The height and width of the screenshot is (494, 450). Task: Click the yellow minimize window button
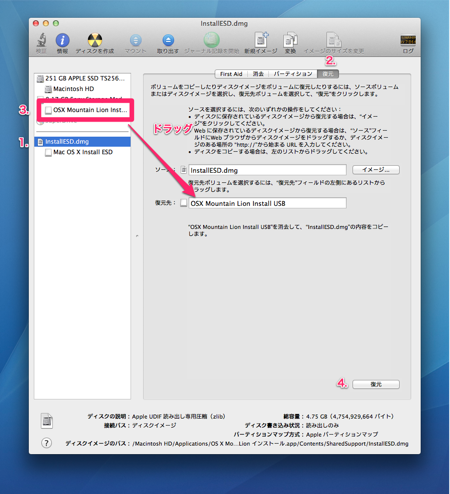pyautogui.click(x=46, y=23)
